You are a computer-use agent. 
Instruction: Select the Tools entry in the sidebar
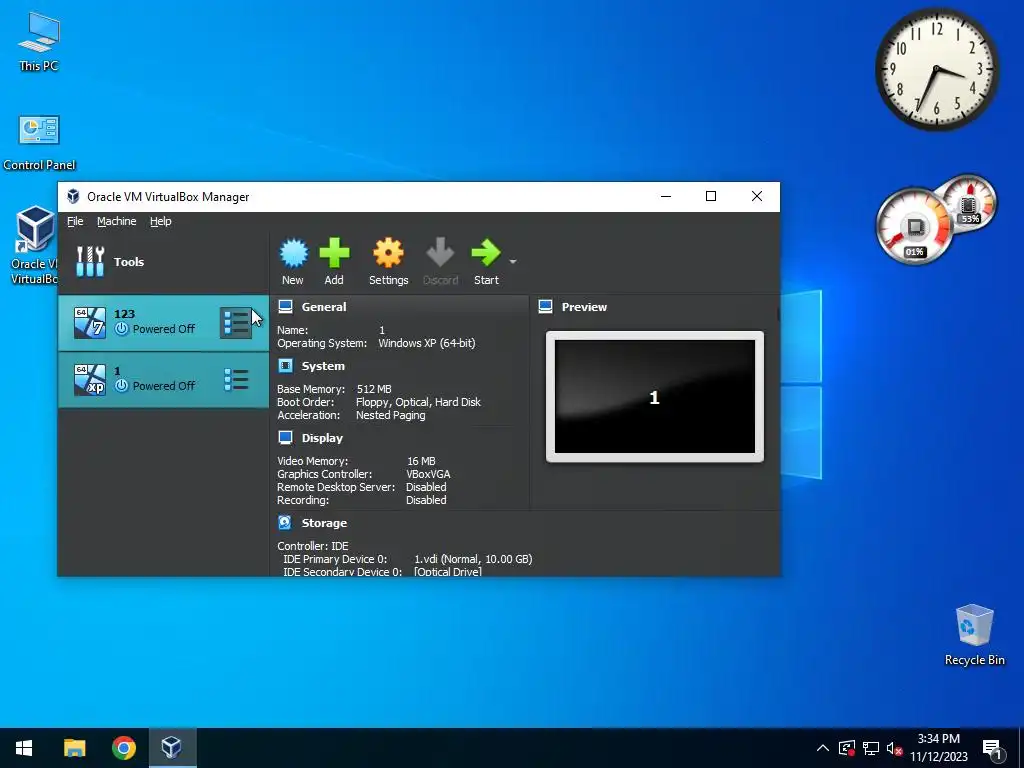(163, 262)
